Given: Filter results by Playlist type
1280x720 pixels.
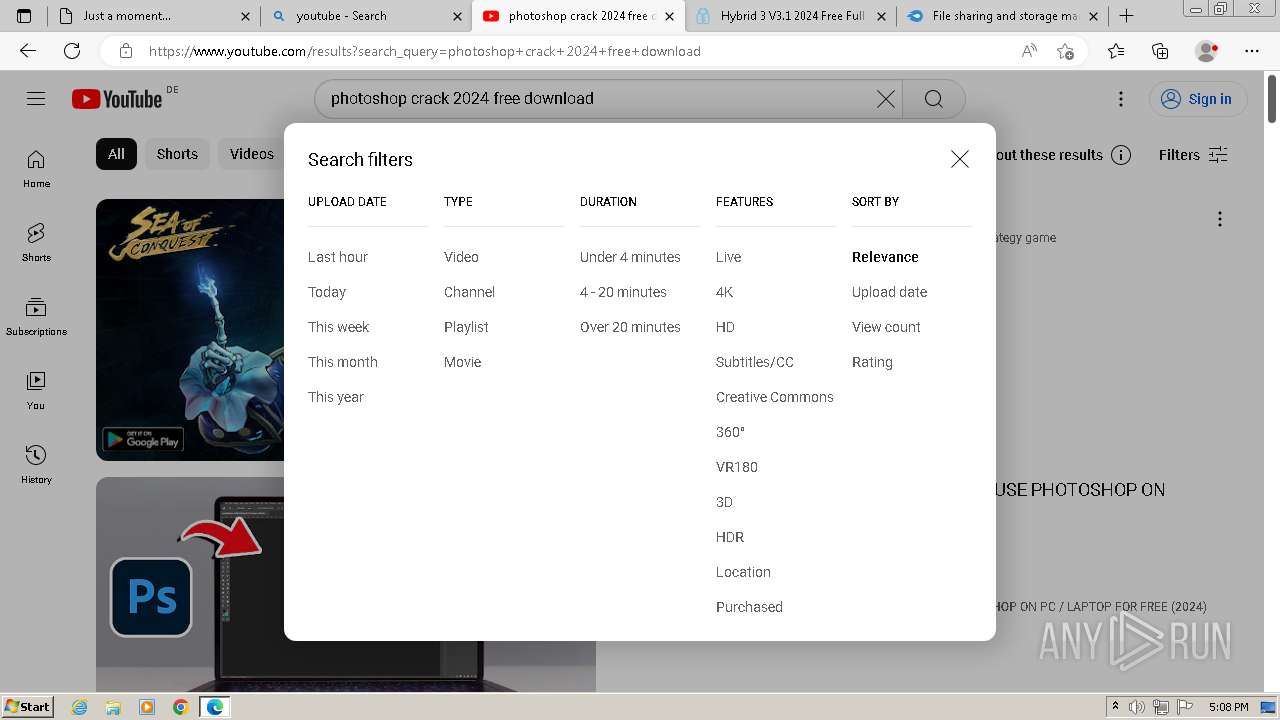Looking at the screenshot, I should click(x=466, y=327).
